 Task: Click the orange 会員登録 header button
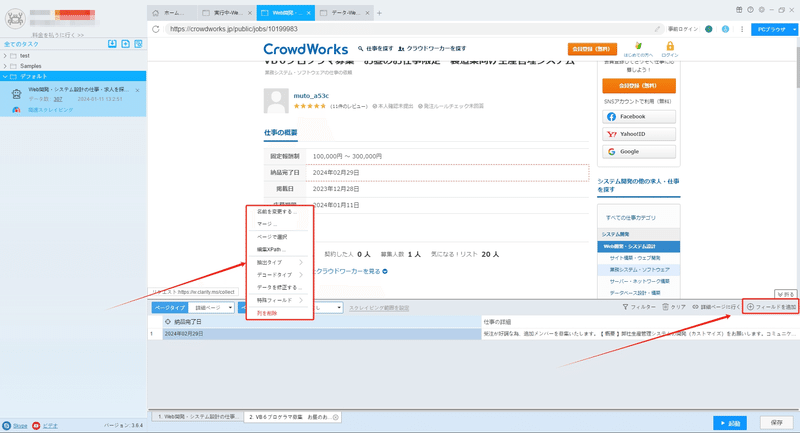592,49
